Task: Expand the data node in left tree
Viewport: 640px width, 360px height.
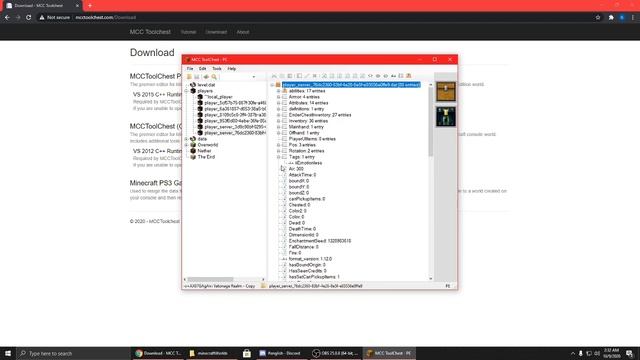Action: (x=187, y=139)
